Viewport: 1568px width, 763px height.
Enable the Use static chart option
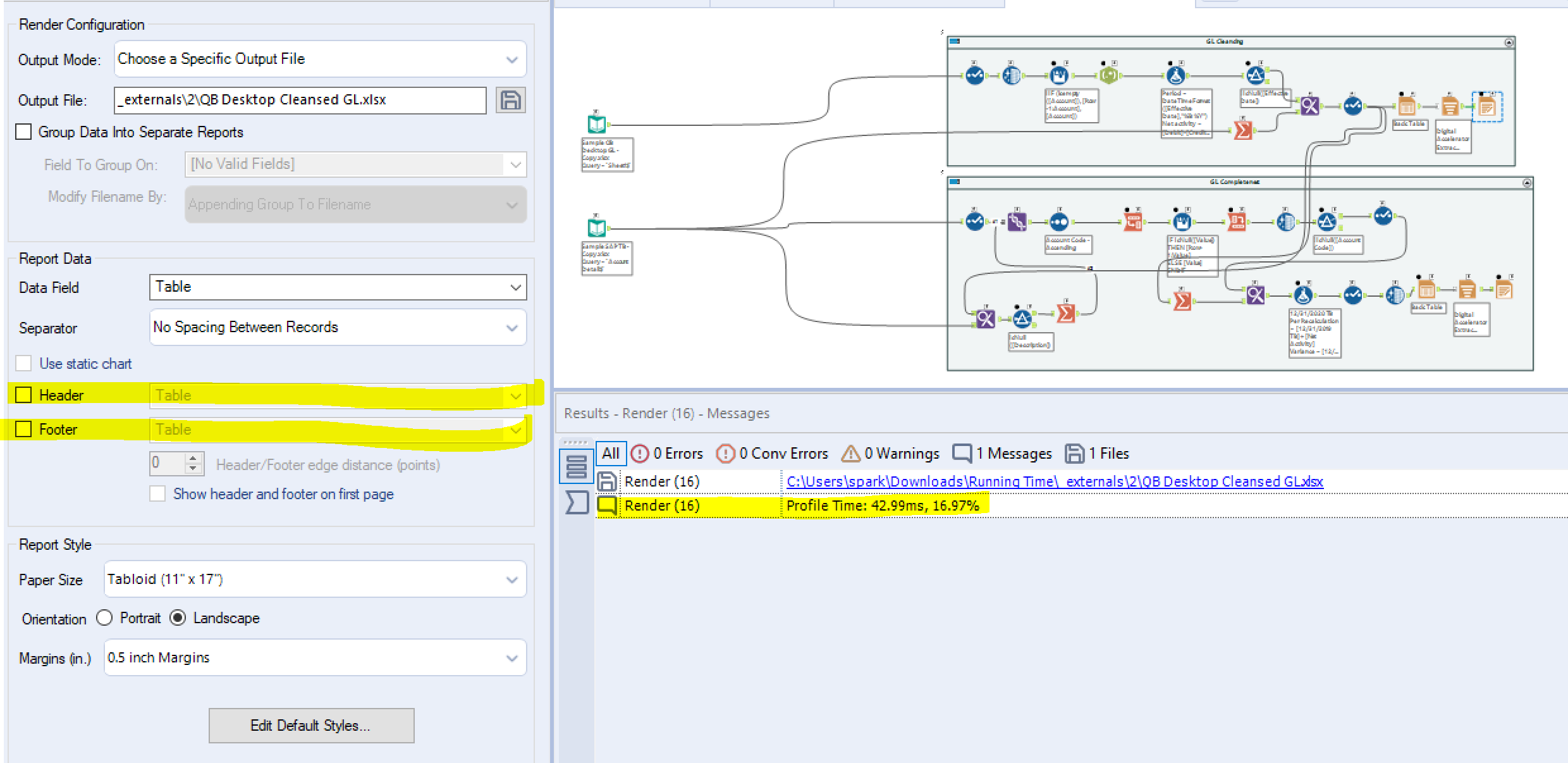point(23,363)
